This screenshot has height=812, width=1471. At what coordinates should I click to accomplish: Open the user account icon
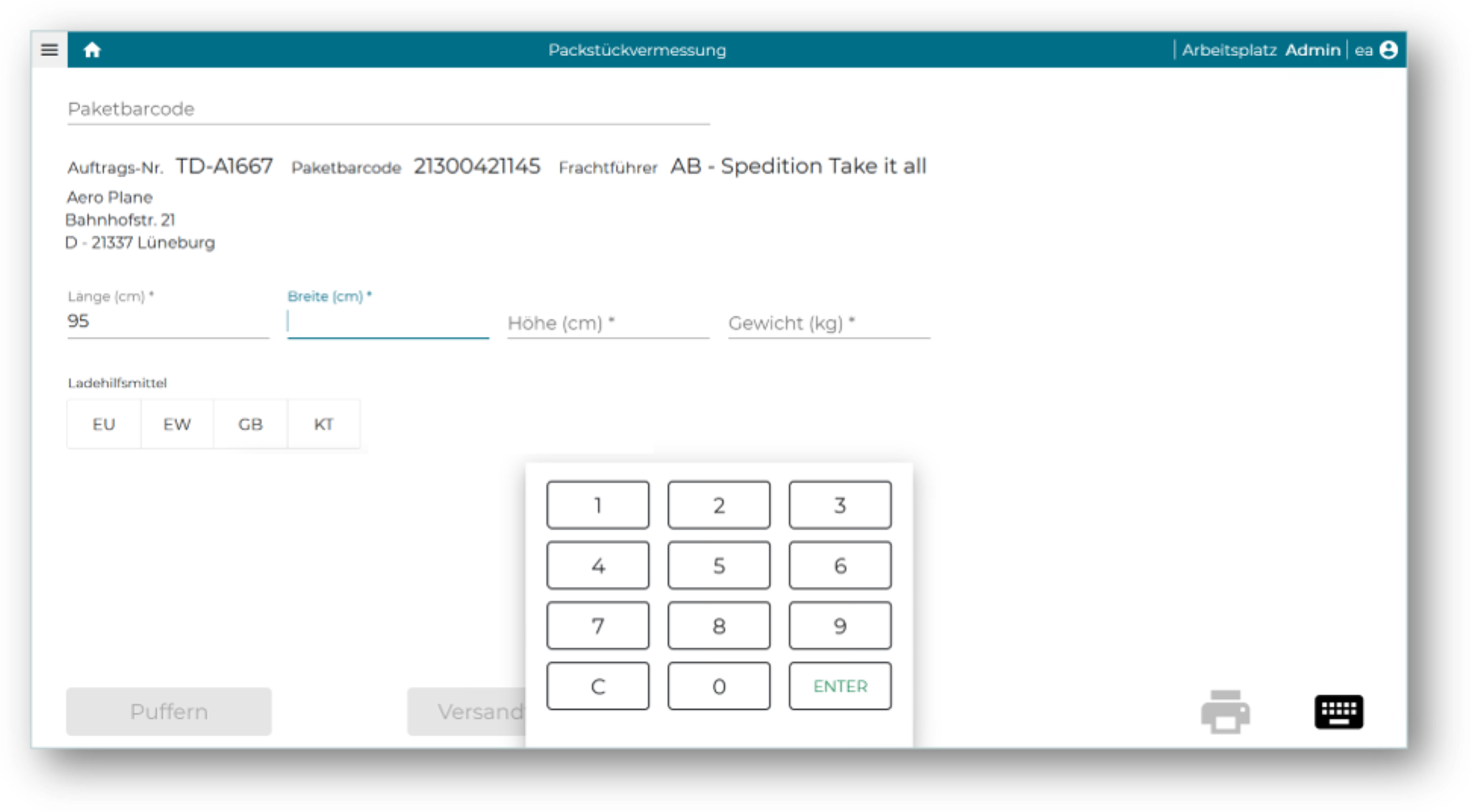click(x=1389, y=50)
